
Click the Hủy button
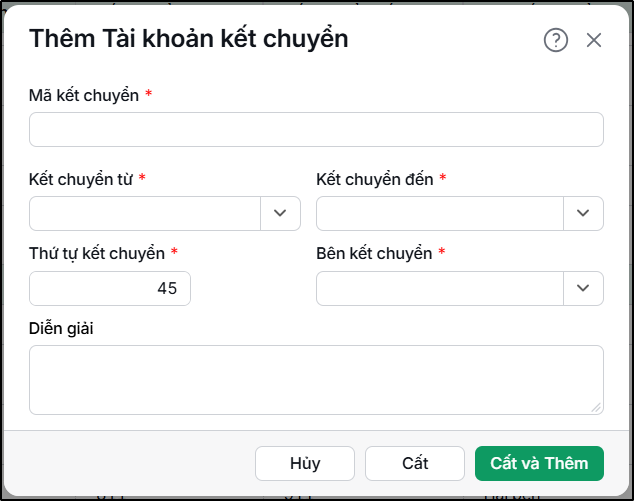pos(305,463)
